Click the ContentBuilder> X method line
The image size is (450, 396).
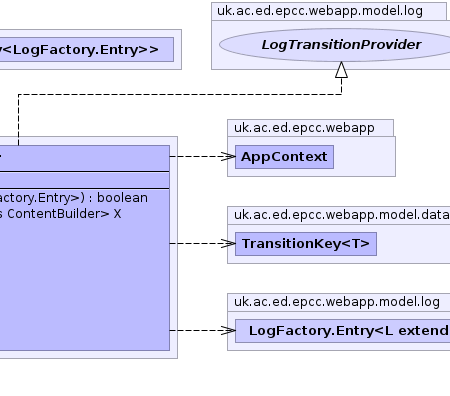pos(60,214)
